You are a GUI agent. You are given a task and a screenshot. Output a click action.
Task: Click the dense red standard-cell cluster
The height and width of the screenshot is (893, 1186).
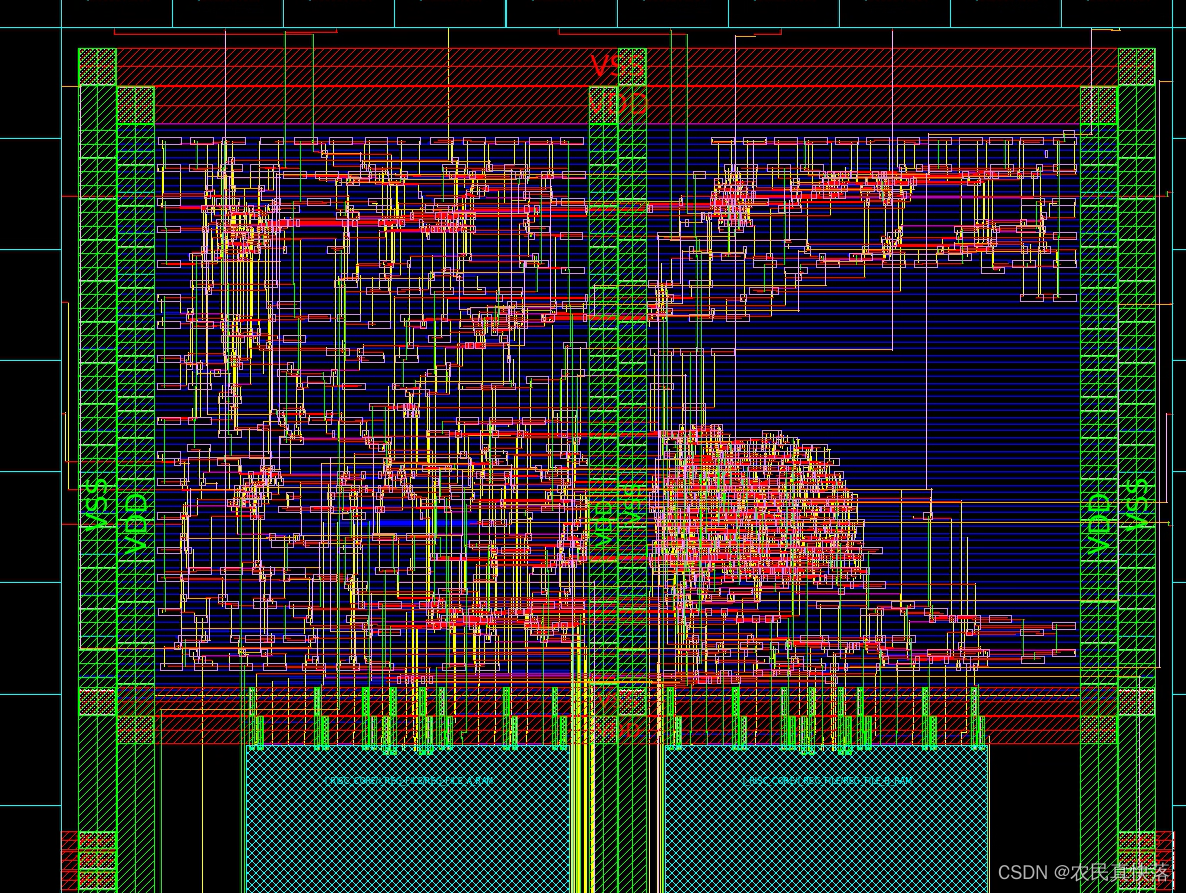tap(750, 510)
